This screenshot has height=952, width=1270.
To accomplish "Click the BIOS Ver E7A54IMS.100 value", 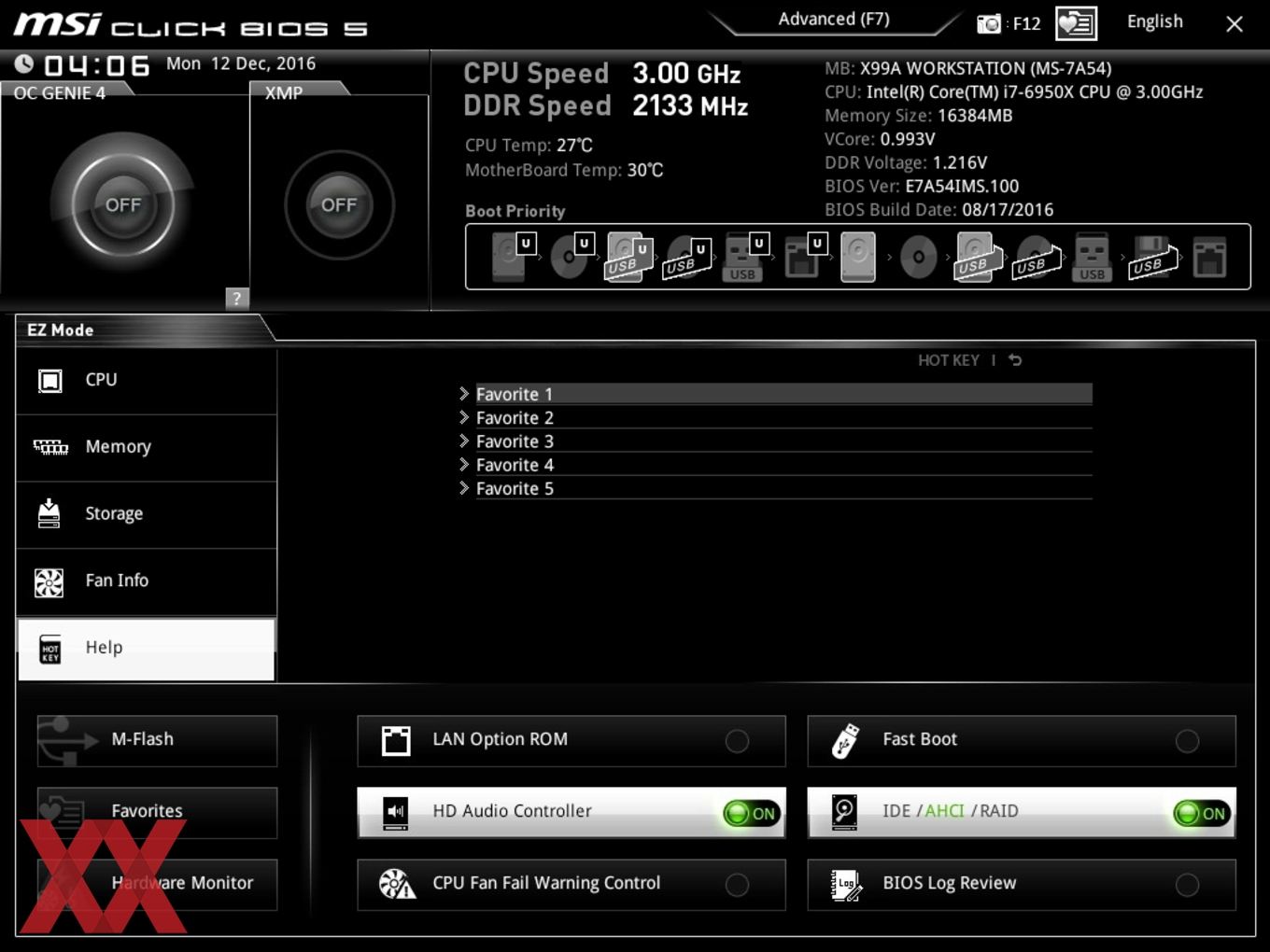I will pos(962,186).
